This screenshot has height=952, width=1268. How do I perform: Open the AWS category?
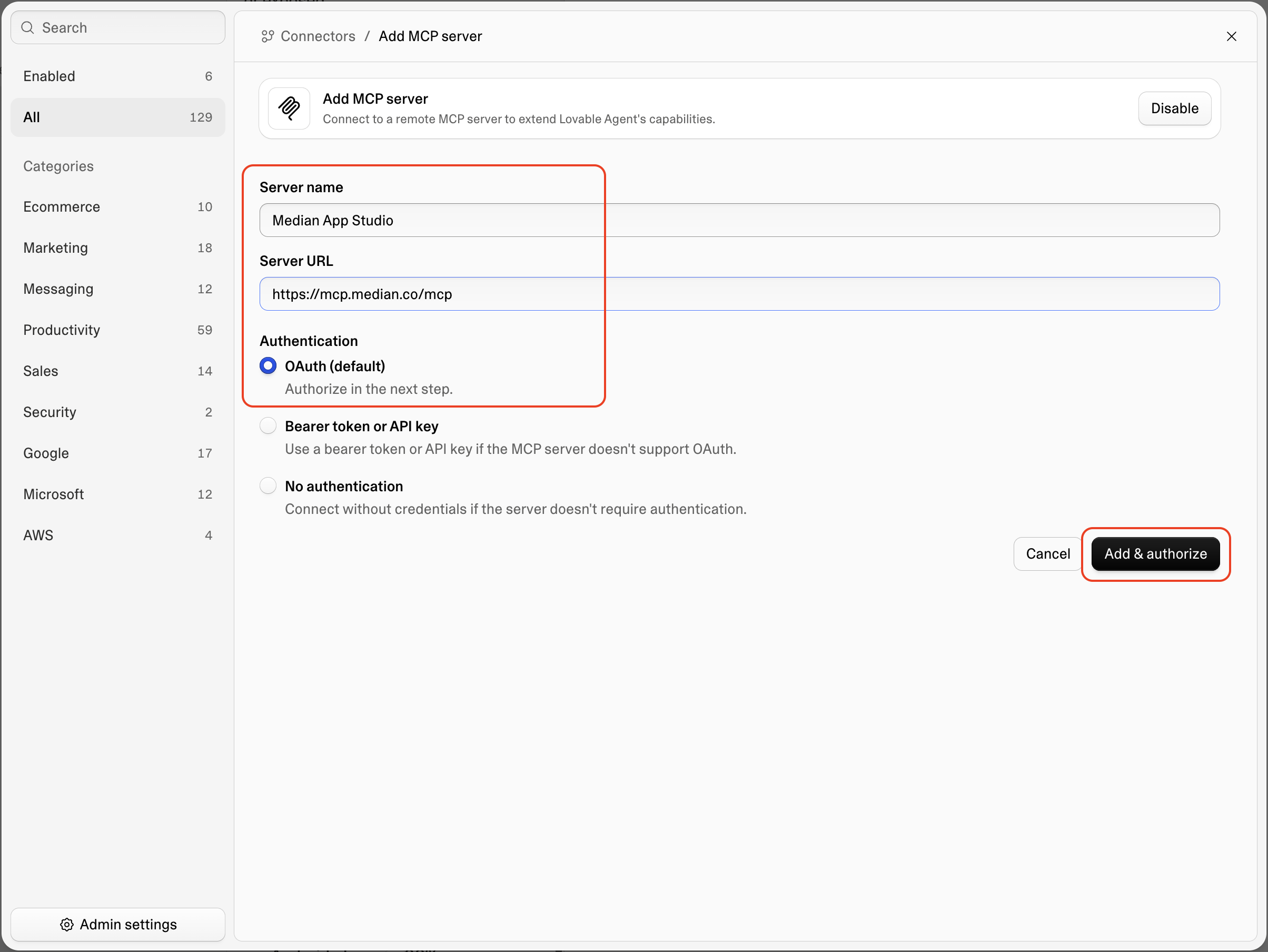coord(117,535)
